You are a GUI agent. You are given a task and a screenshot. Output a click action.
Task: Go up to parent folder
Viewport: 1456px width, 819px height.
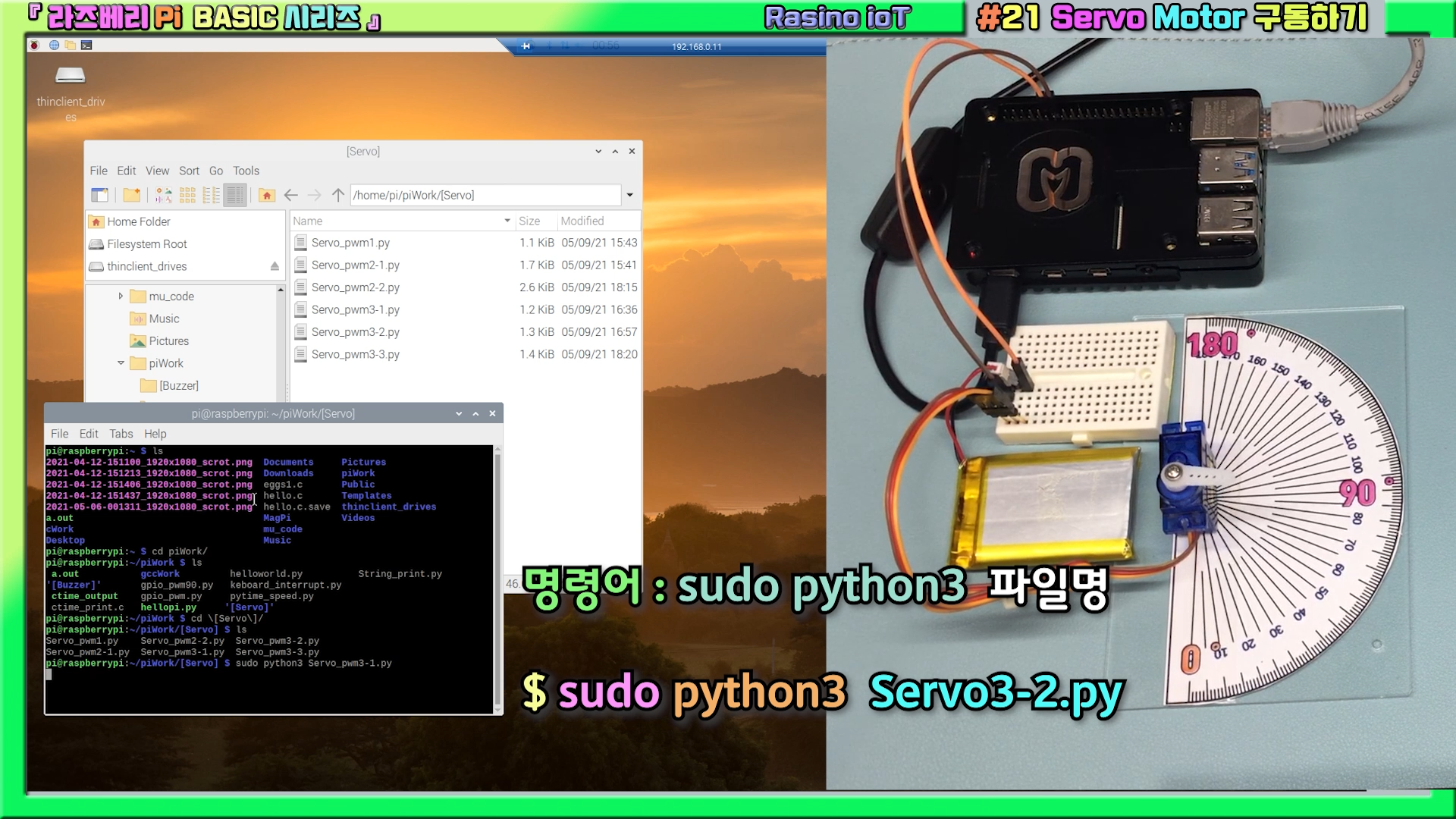[338, 195]
